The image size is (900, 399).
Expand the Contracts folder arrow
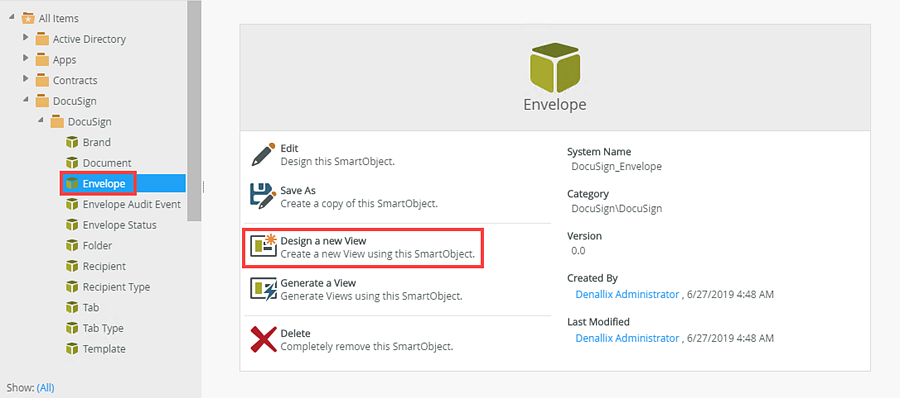(25, 80)
